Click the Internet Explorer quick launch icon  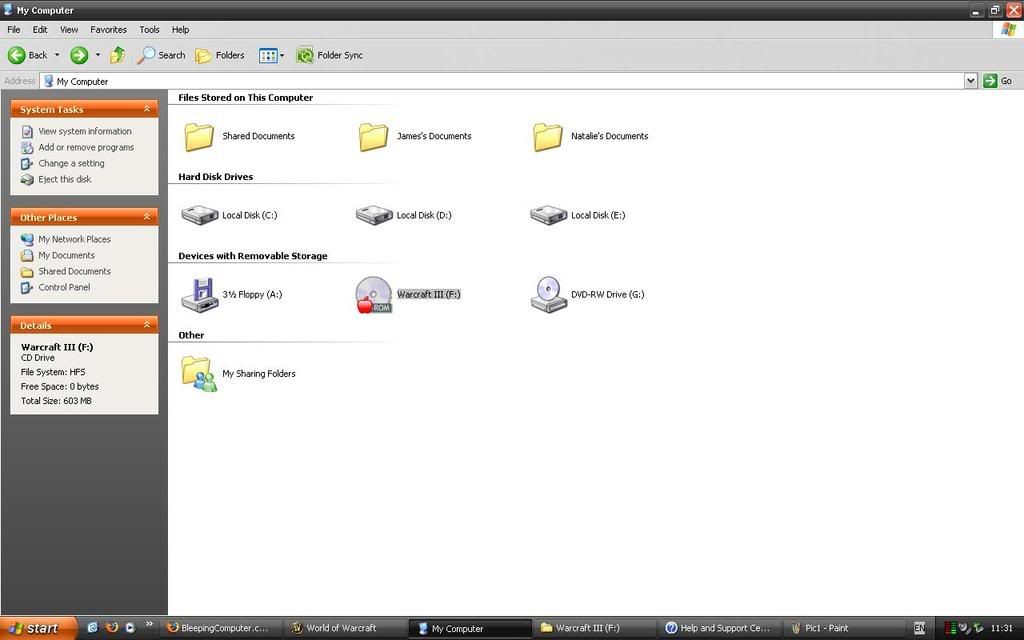93,628
